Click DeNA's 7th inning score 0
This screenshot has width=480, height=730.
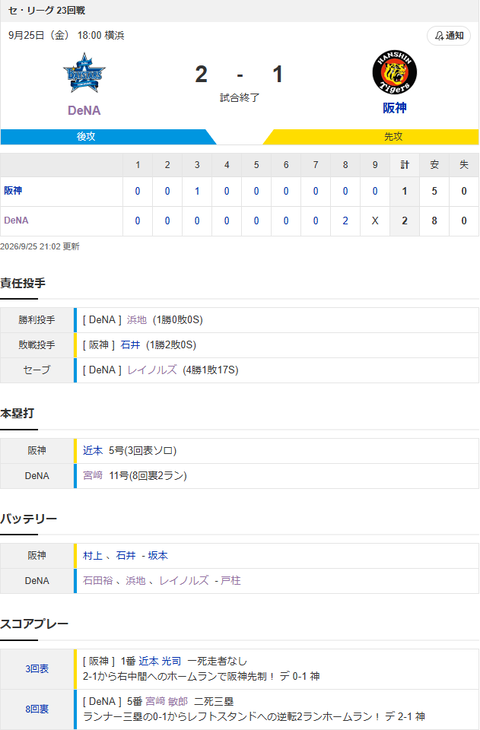(316, 221)
